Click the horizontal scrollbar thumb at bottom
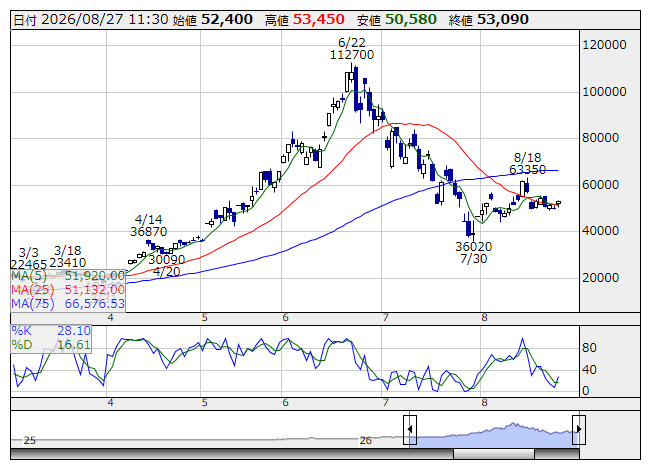653x470 pixels. pos(493,454)
